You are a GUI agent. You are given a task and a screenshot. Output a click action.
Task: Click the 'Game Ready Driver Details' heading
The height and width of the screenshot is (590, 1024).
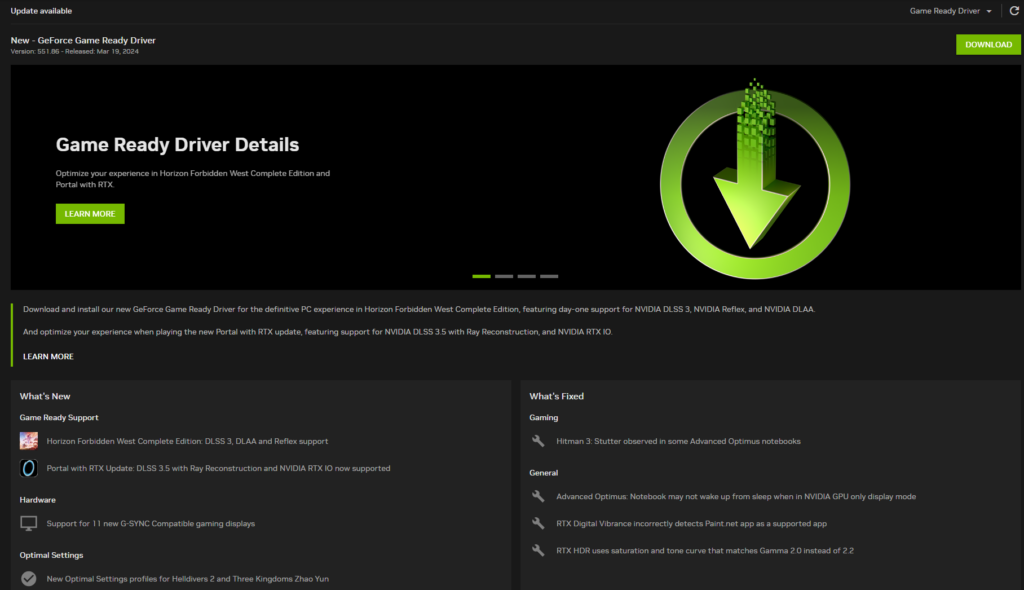click(x=177, y=144)
